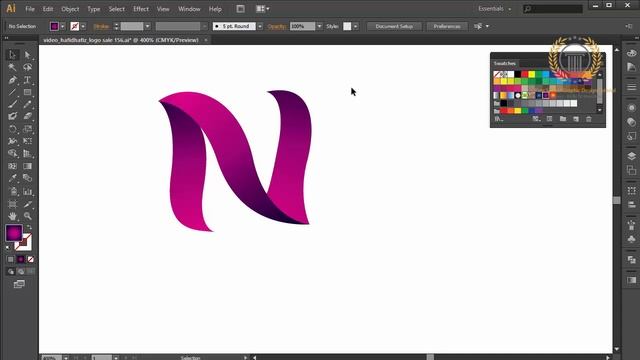The image size is (640, 360).
Task: Select the Pencil tool
Action: [x=27, y=104]
